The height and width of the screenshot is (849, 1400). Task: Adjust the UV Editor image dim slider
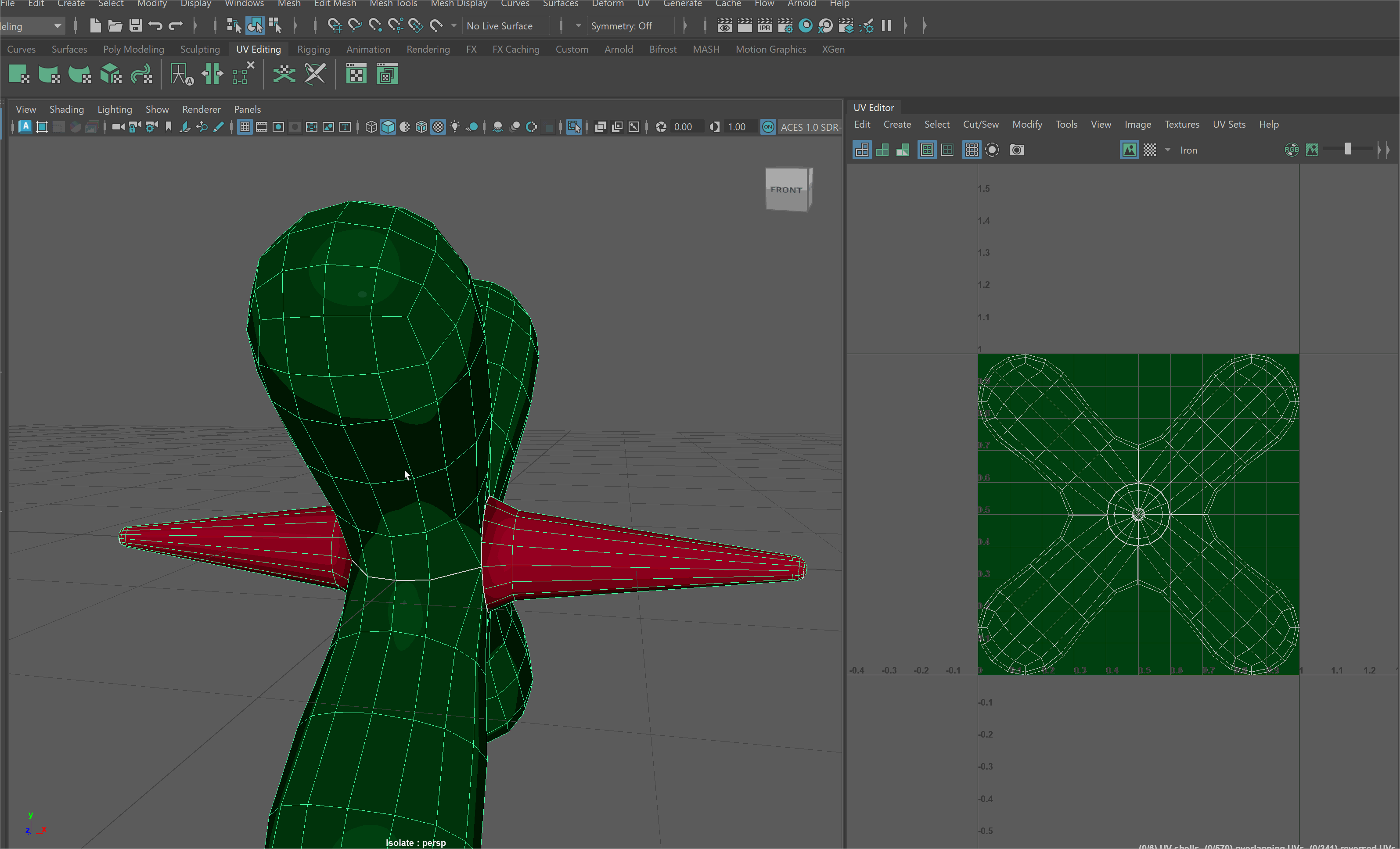pyautogui.click(x=1348, y=149)
